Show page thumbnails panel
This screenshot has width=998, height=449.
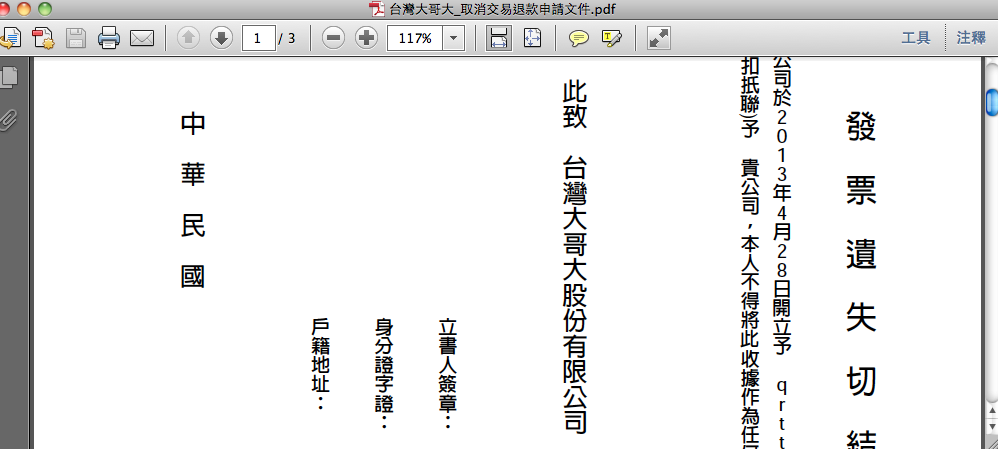click(10, 75)
